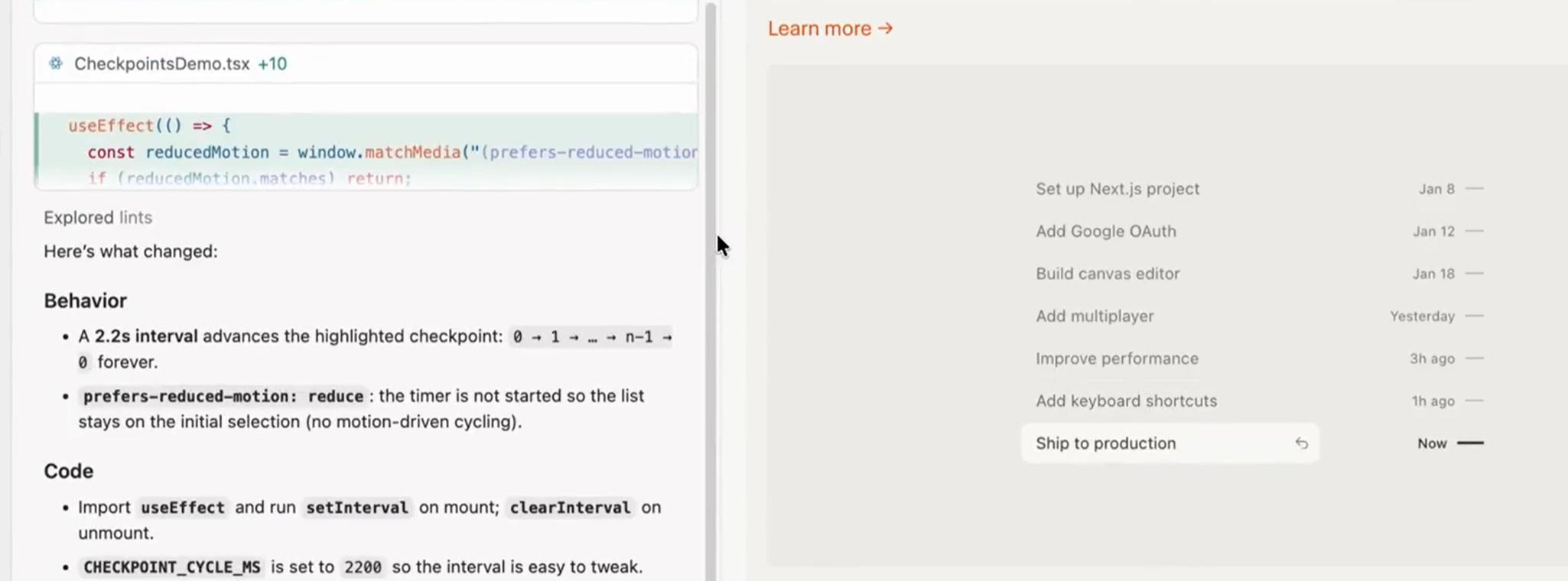The image size is (1568, 581).
Task: Click the revert arrow on Ship to production
Action: (x=1301, y=443)
